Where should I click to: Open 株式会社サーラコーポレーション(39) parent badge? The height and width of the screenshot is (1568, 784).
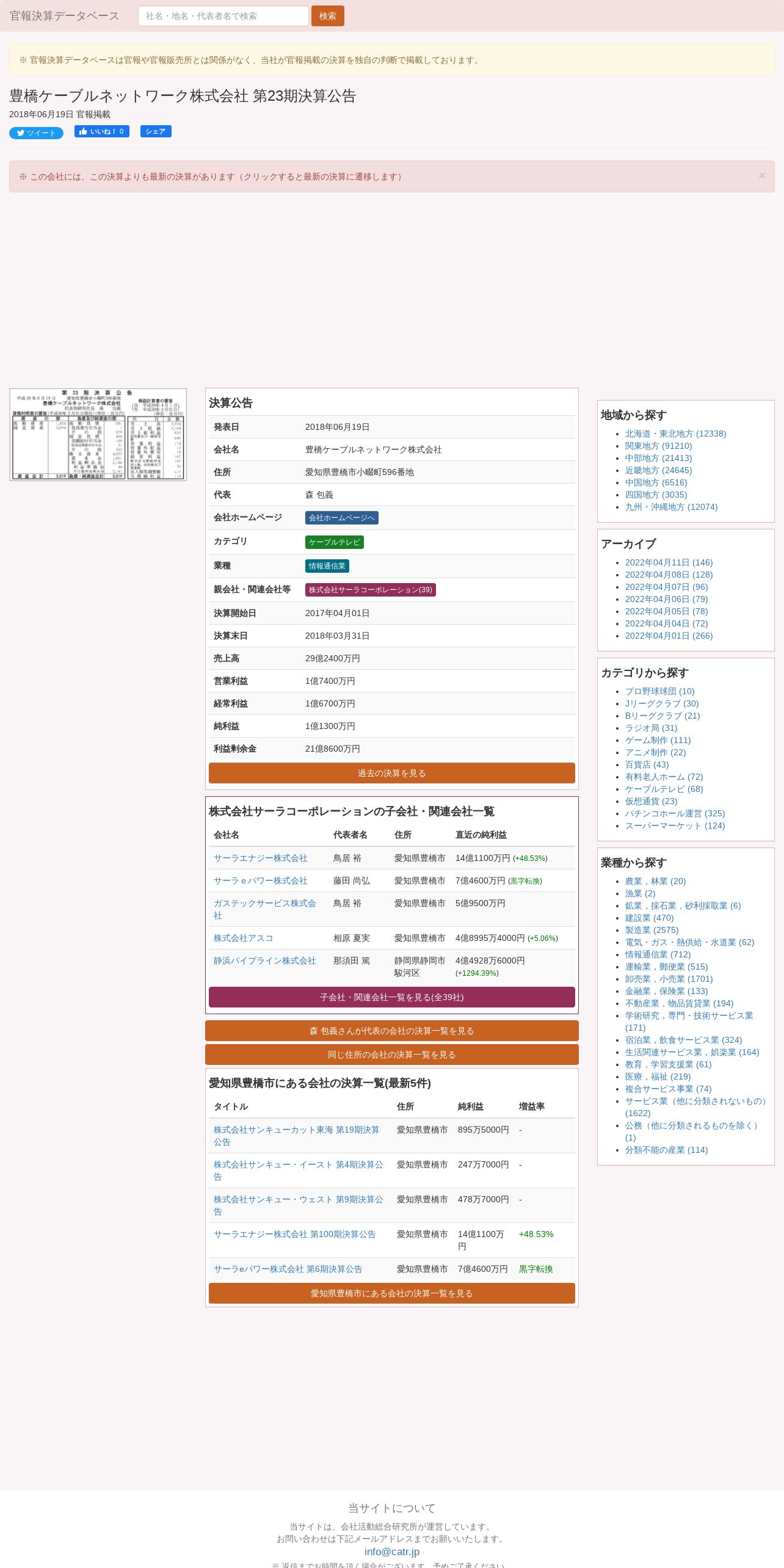(371, 590)
